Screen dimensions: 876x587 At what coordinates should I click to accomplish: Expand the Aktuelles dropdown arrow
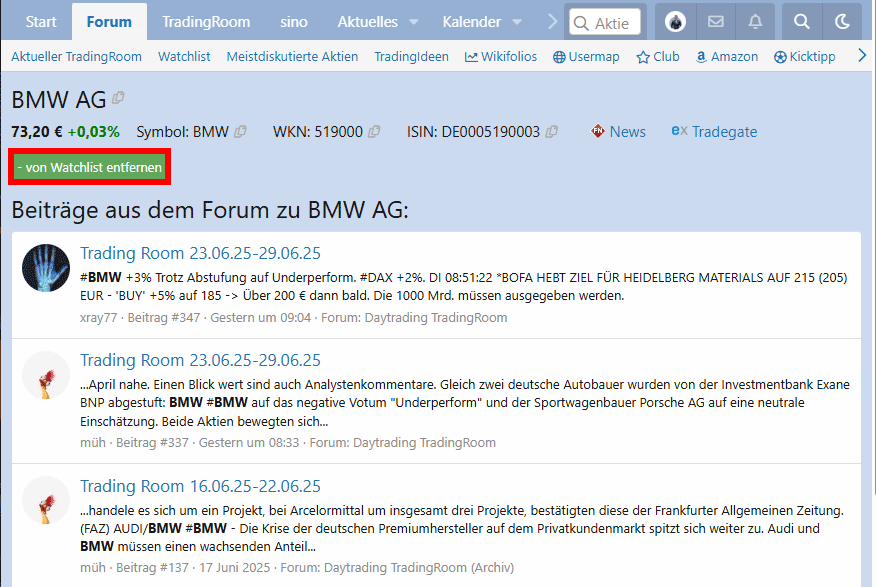tap(413, 22)
